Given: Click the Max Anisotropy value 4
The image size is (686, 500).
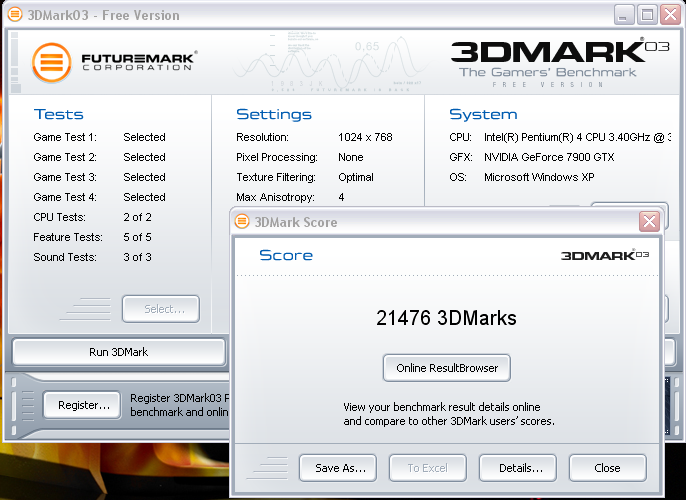Looking at the screenshot, I should point(341,197).
